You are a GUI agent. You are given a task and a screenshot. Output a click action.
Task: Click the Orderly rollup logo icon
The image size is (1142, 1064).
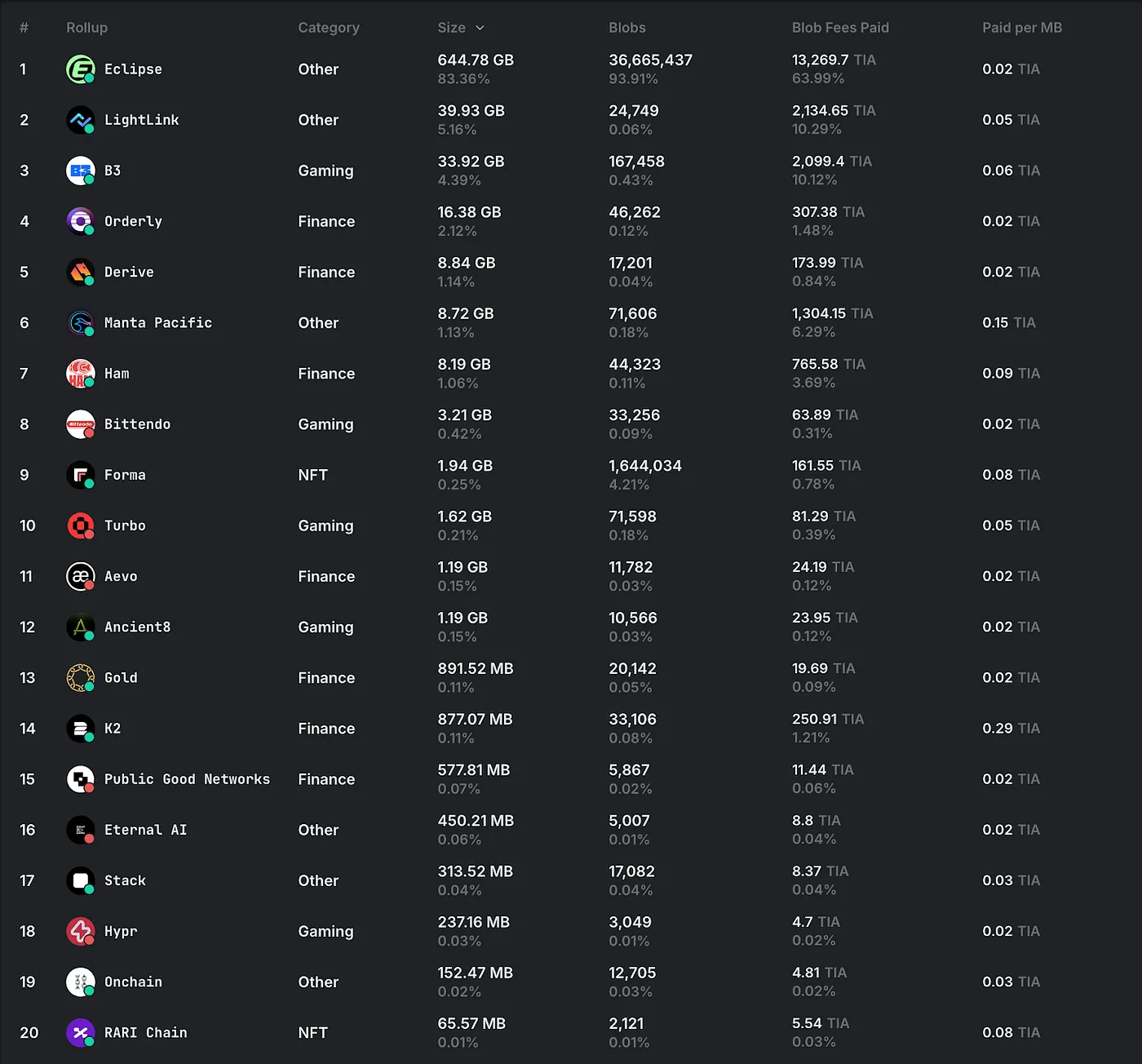point(80,221)
